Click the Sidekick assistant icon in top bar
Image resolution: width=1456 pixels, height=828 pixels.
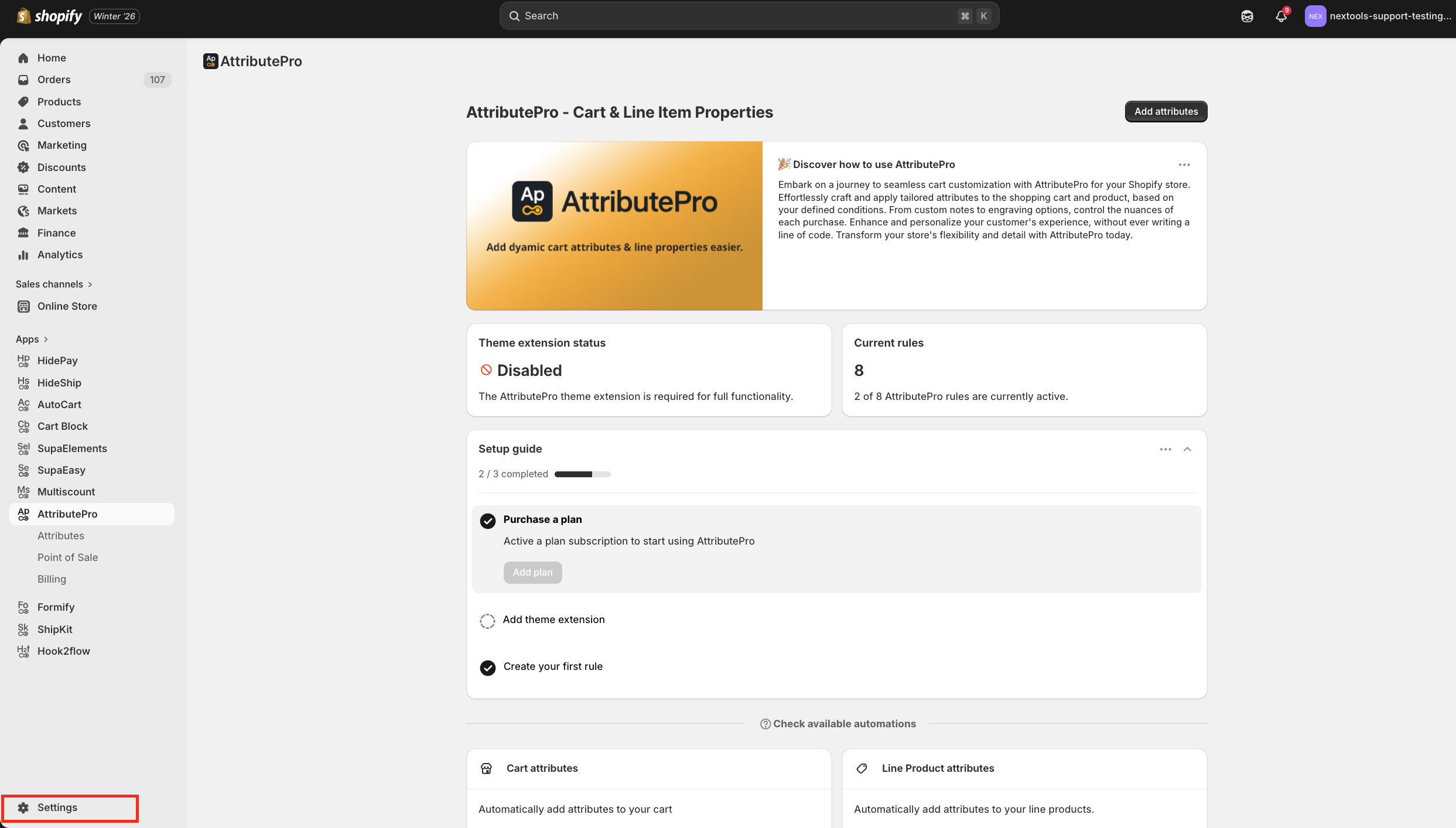pos(1247,16)
